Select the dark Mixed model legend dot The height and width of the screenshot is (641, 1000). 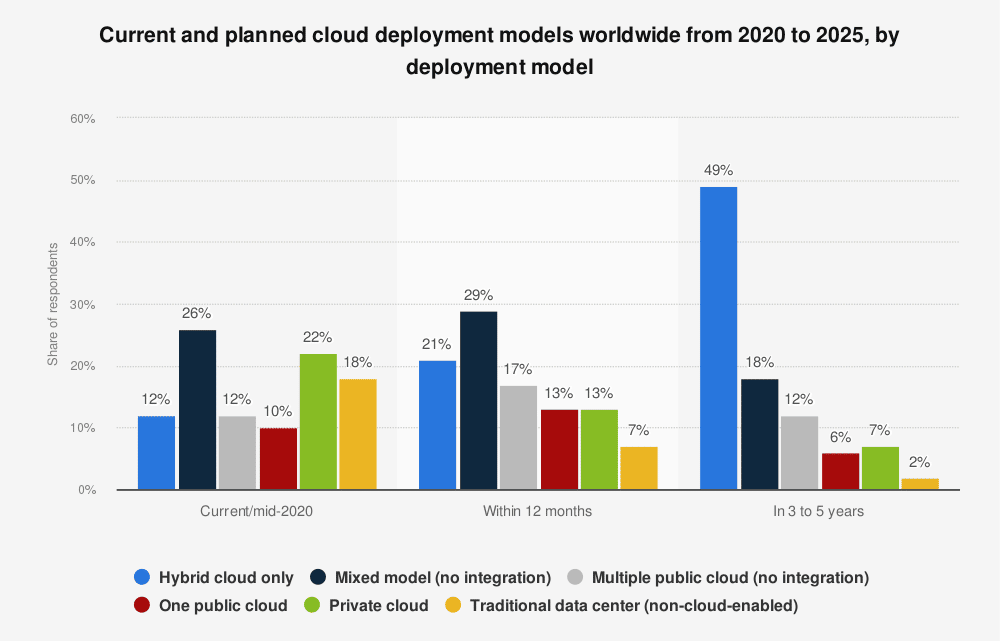tap(318, 577)
